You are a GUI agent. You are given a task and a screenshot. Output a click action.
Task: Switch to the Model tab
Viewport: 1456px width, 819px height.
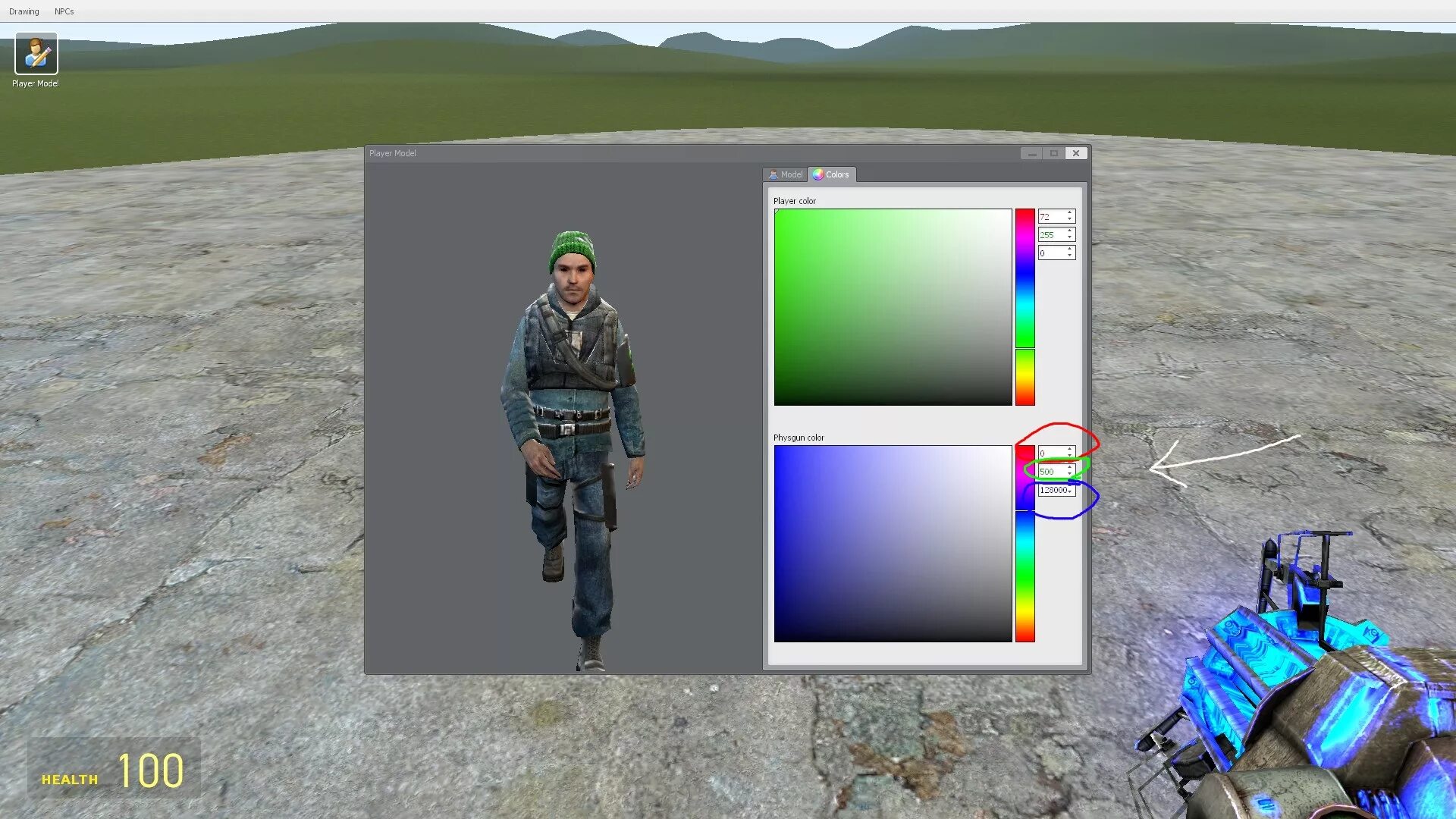(786, 174)
